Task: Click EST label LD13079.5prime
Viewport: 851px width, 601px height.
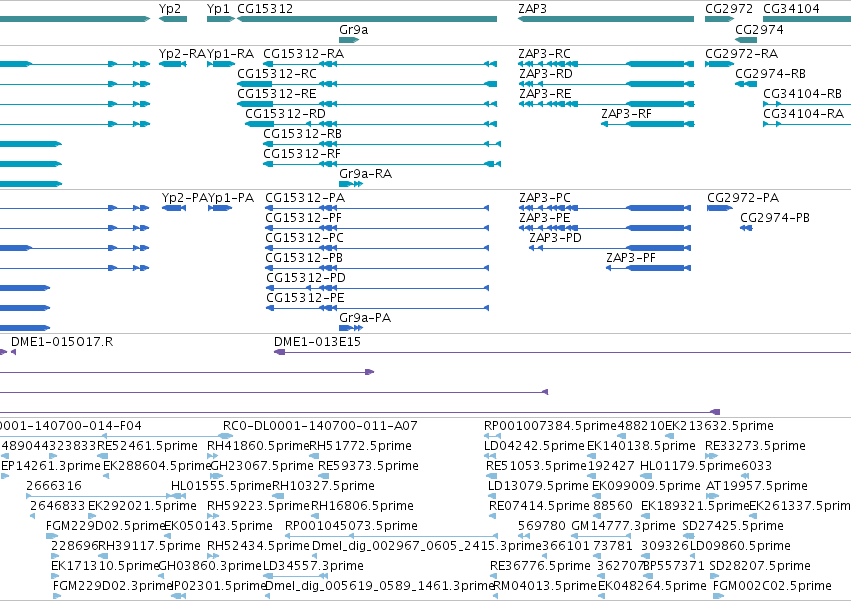Action: [x=538, y=486]
